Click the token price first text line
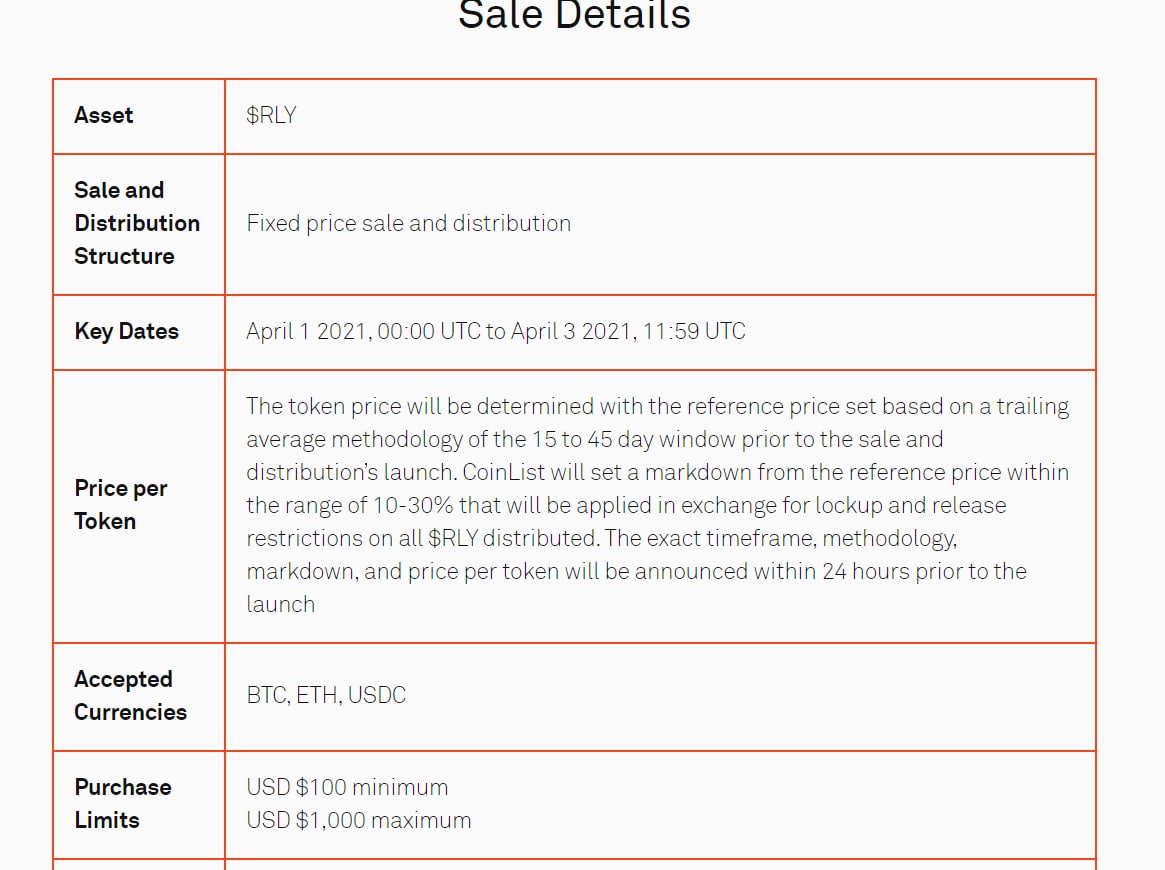 tap(658, 406)
